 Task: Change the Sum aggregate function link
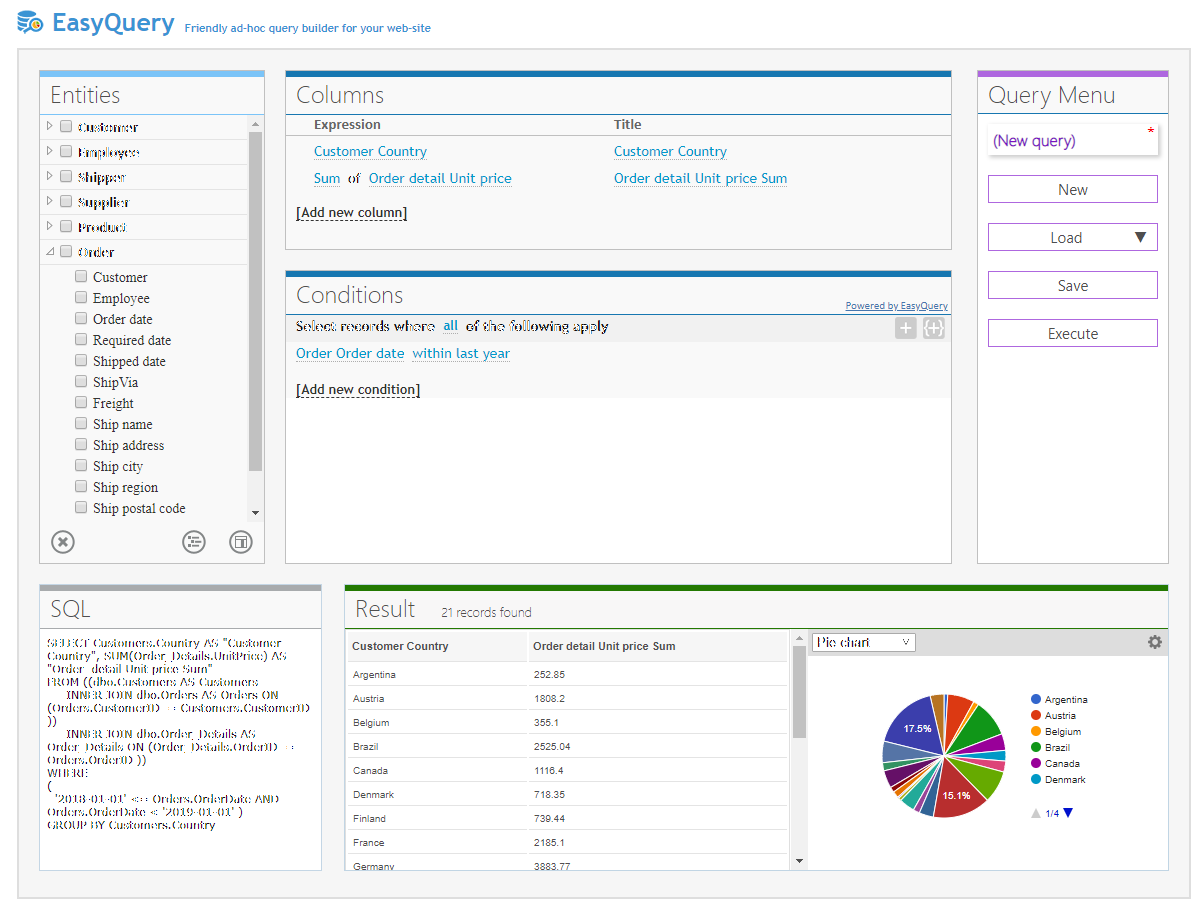[327, 179]
